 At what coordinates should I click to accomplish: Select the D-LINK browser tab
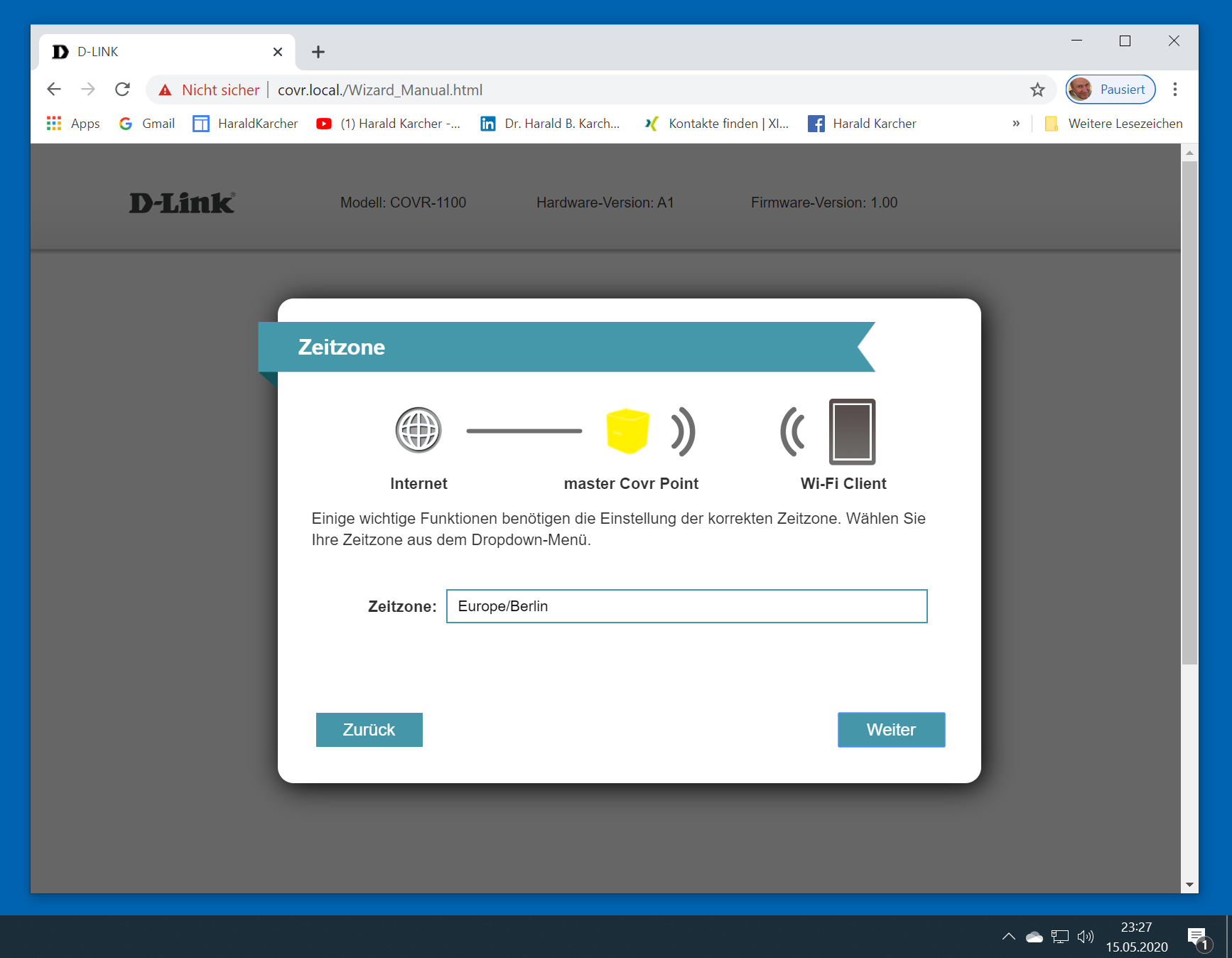click(x=167, y=52)
